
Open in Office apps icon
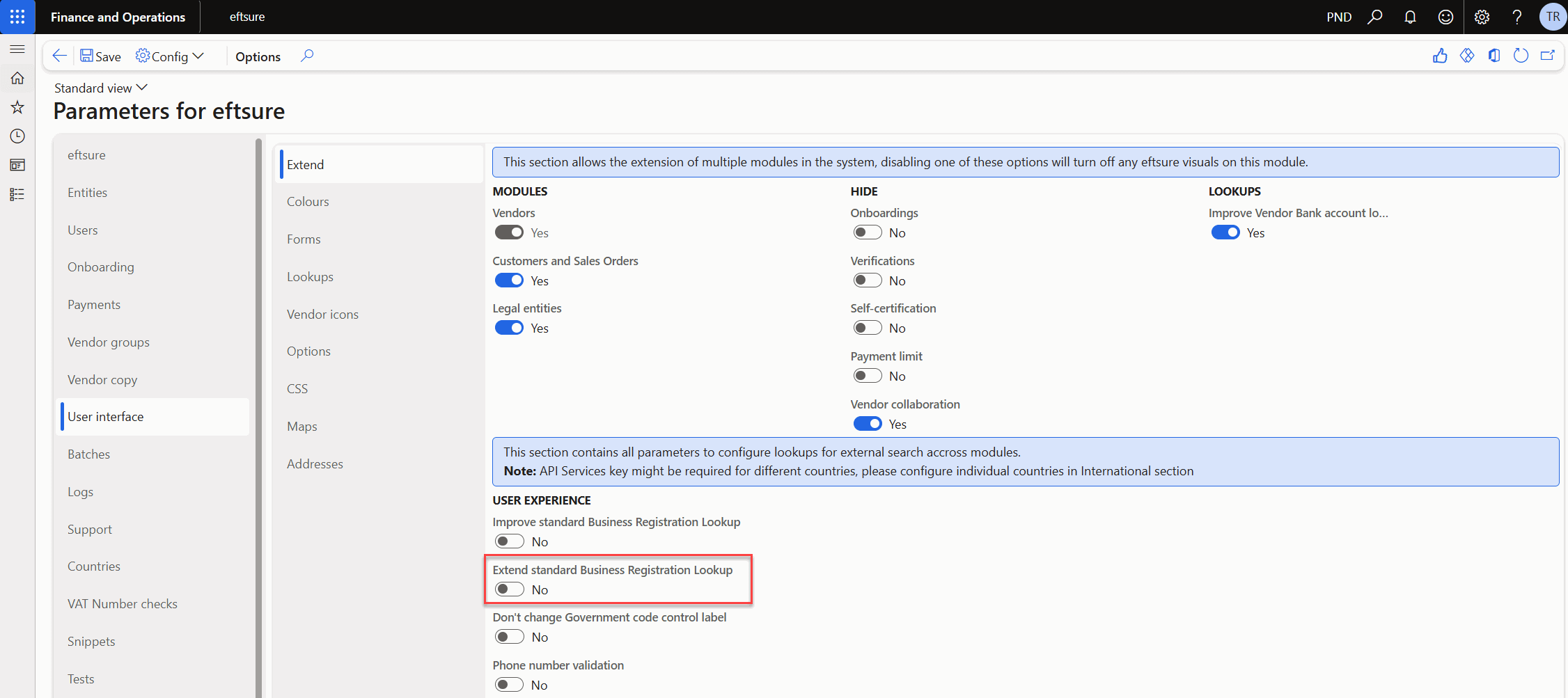[x=1494, y=56]
